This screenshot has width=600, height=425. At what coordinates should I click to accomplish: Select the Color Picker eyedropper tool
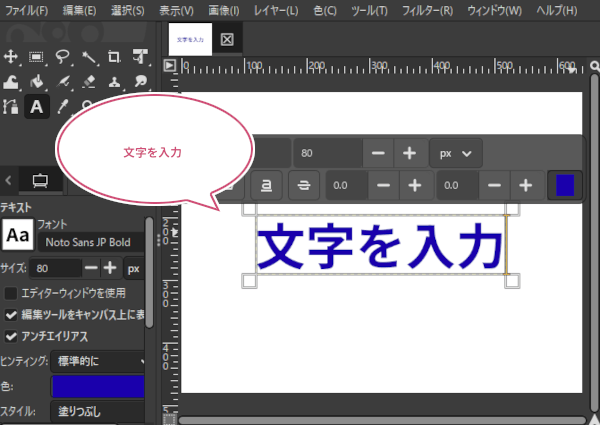click(62, 107)
